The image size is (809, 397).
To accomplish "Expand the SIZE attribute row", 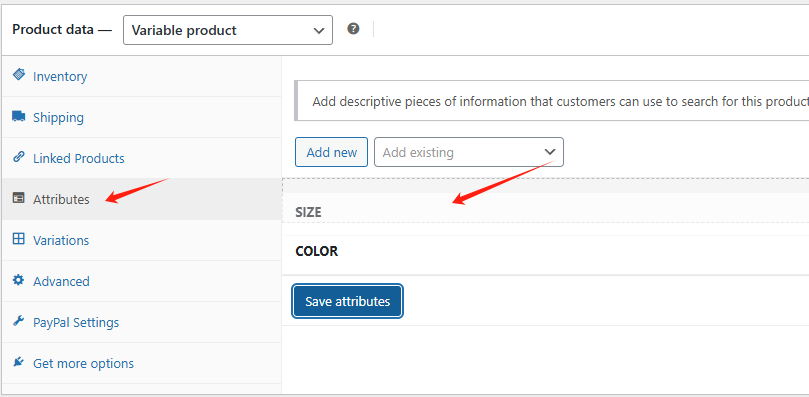I will tap(545, 212).
